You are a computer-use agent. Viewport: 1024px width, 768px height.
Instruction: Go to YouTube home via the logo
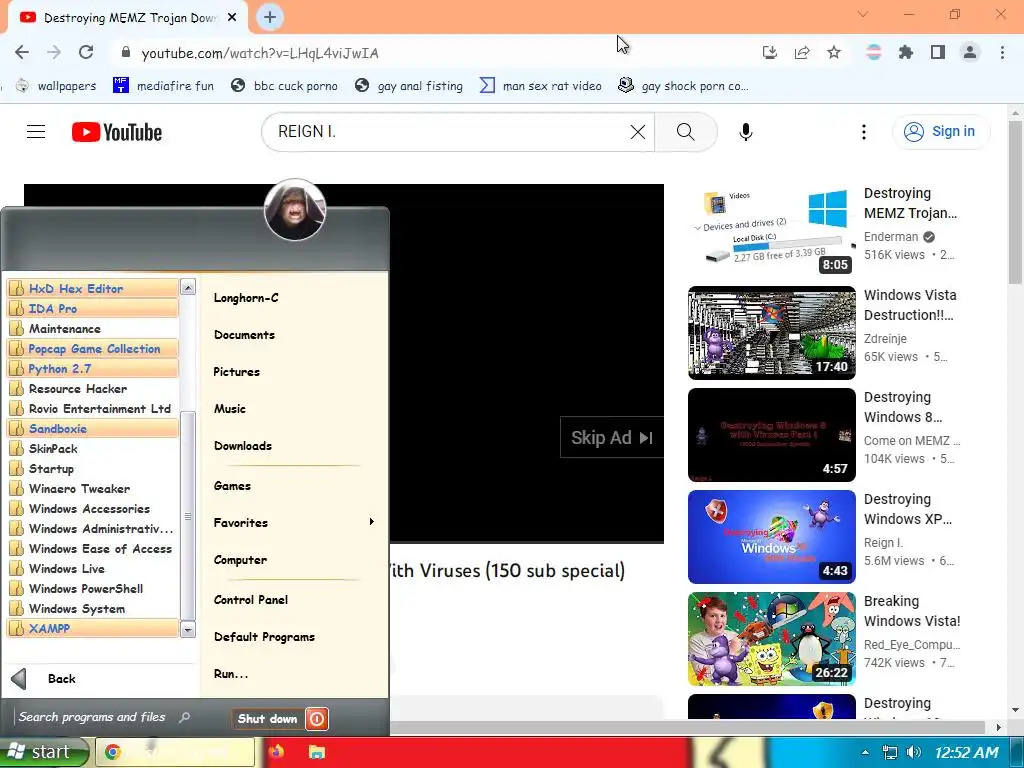click(117, 132)
